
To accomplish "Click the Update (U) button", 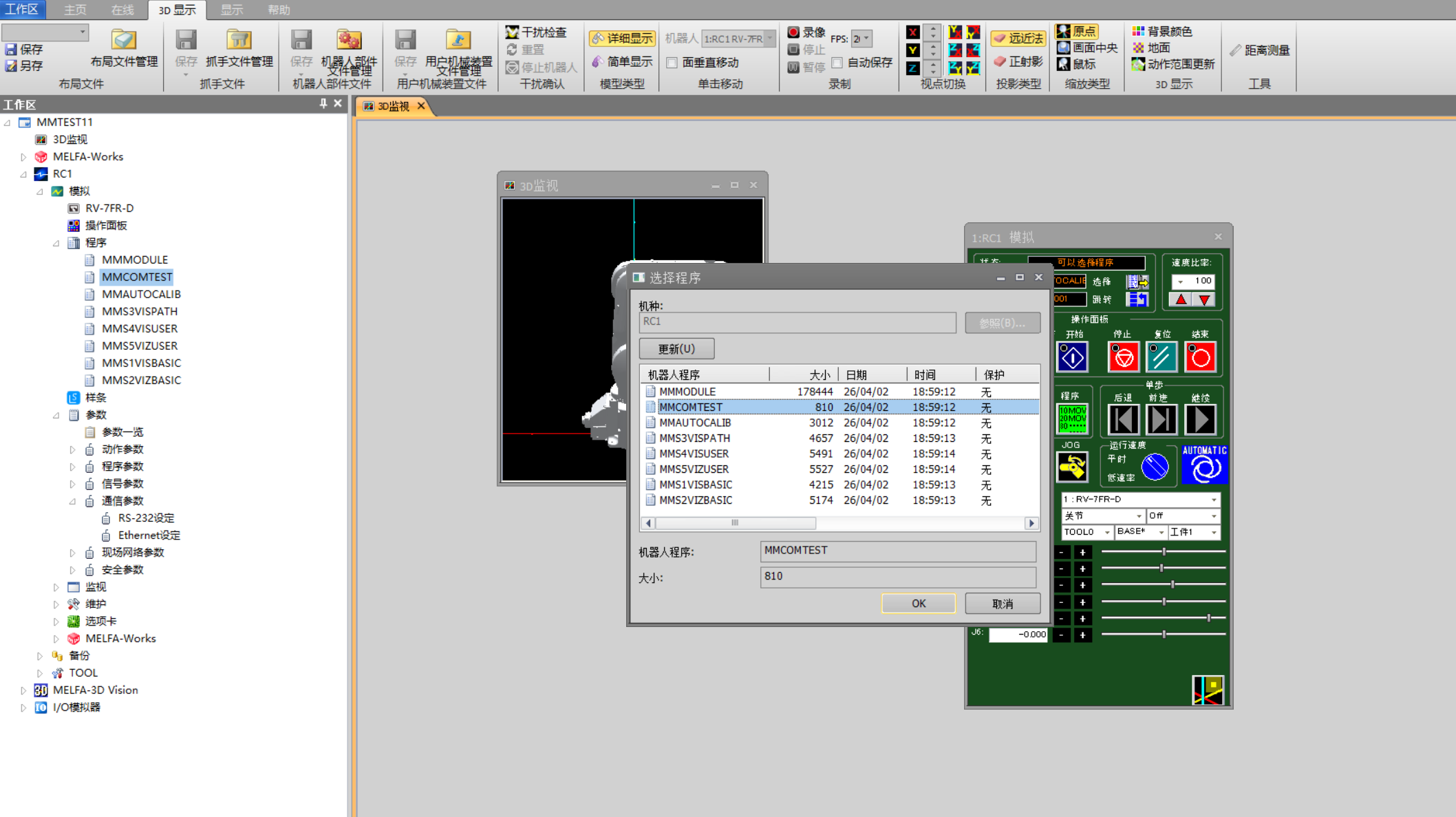I will click(676, 349).
